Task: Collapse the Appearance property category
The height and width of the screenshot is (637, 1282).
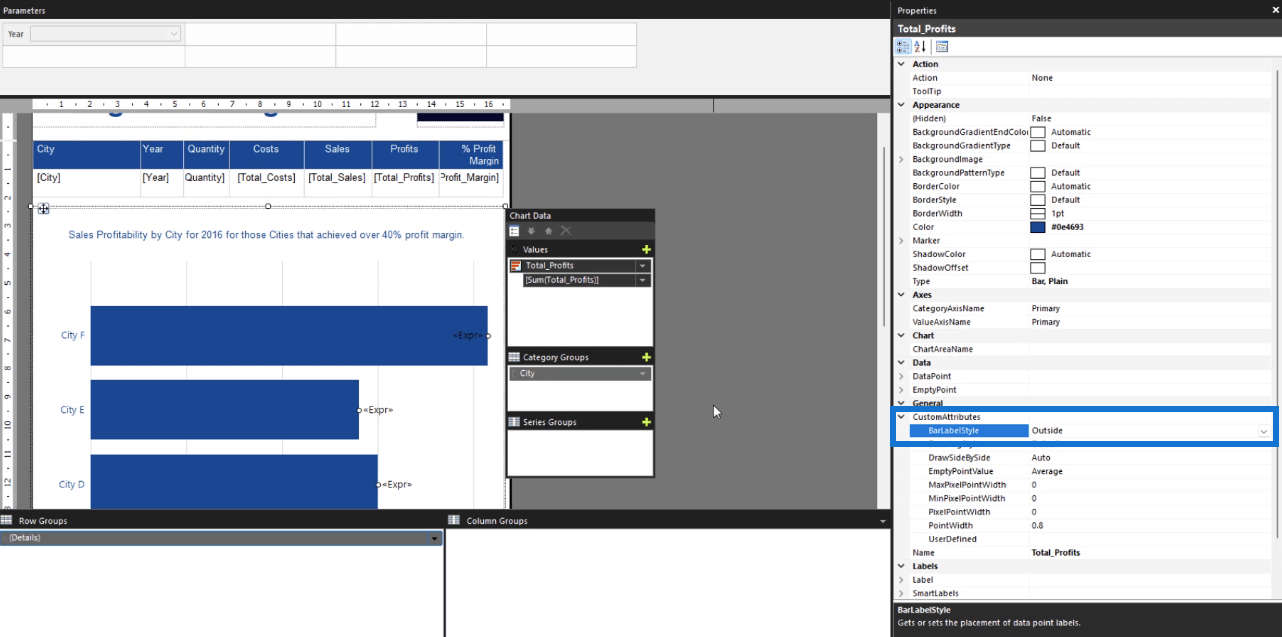Action: (902, 105)
